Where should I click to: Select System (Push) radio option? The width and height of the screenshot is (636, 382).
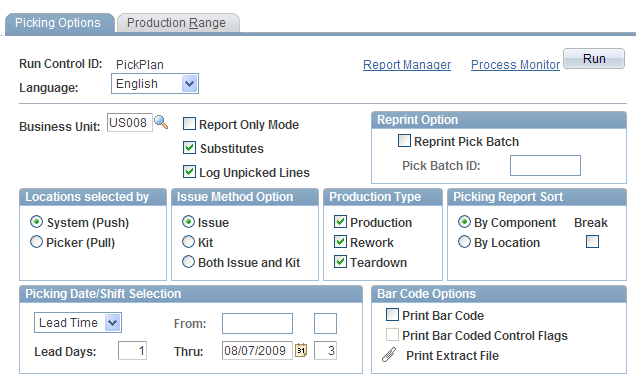[x=37, y=222]
